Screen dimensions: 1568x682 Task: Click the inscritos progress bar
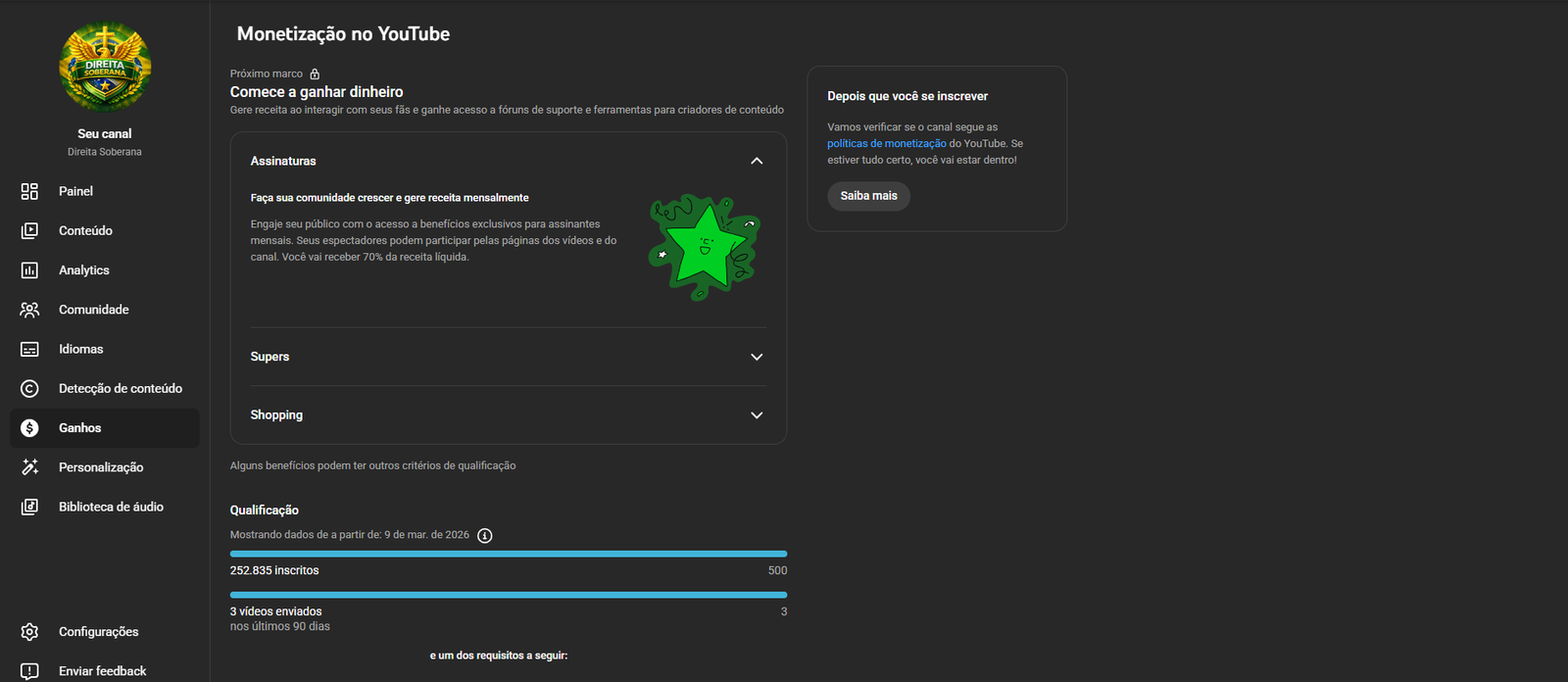pyautogui.click(x=508, y=554)
